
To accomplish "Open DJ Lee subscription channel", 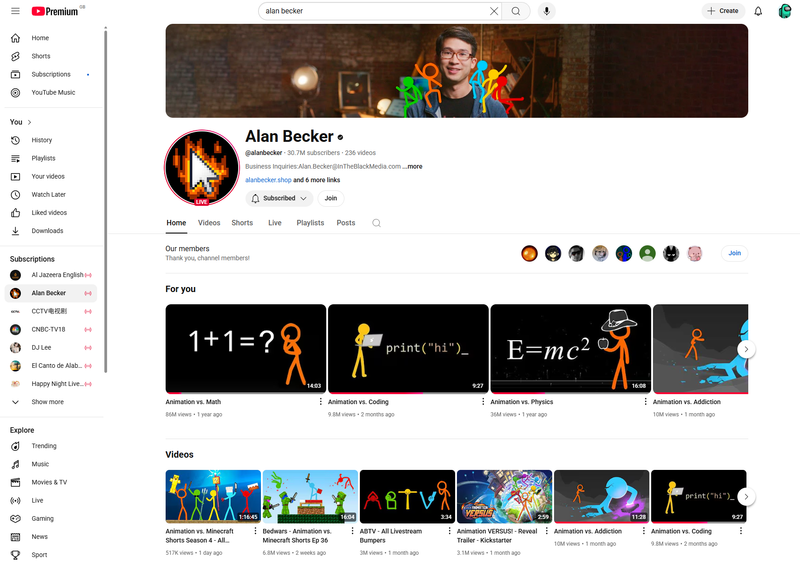I will (x=51, y=348).
